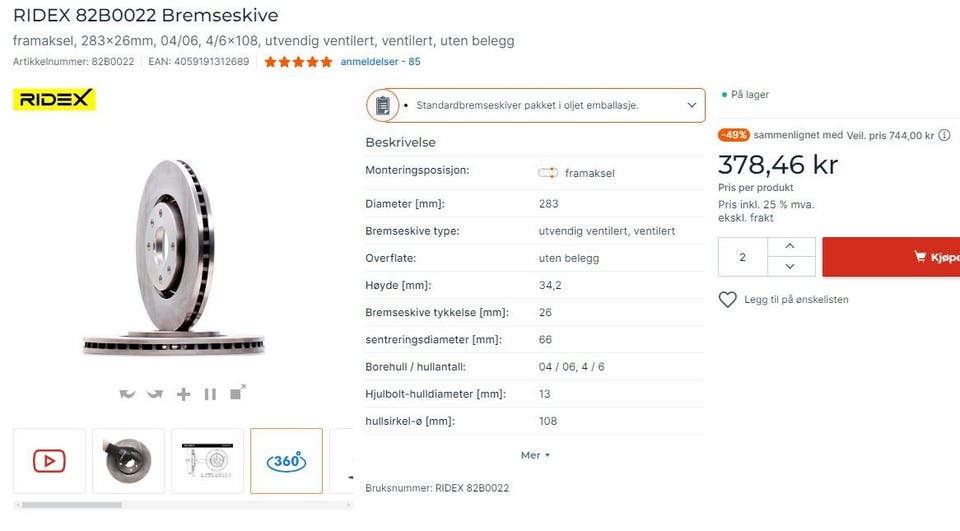This screenshot has height=531, width=960.
Task: Increase the quantity with the up arrow
Action: coord(791,246)
